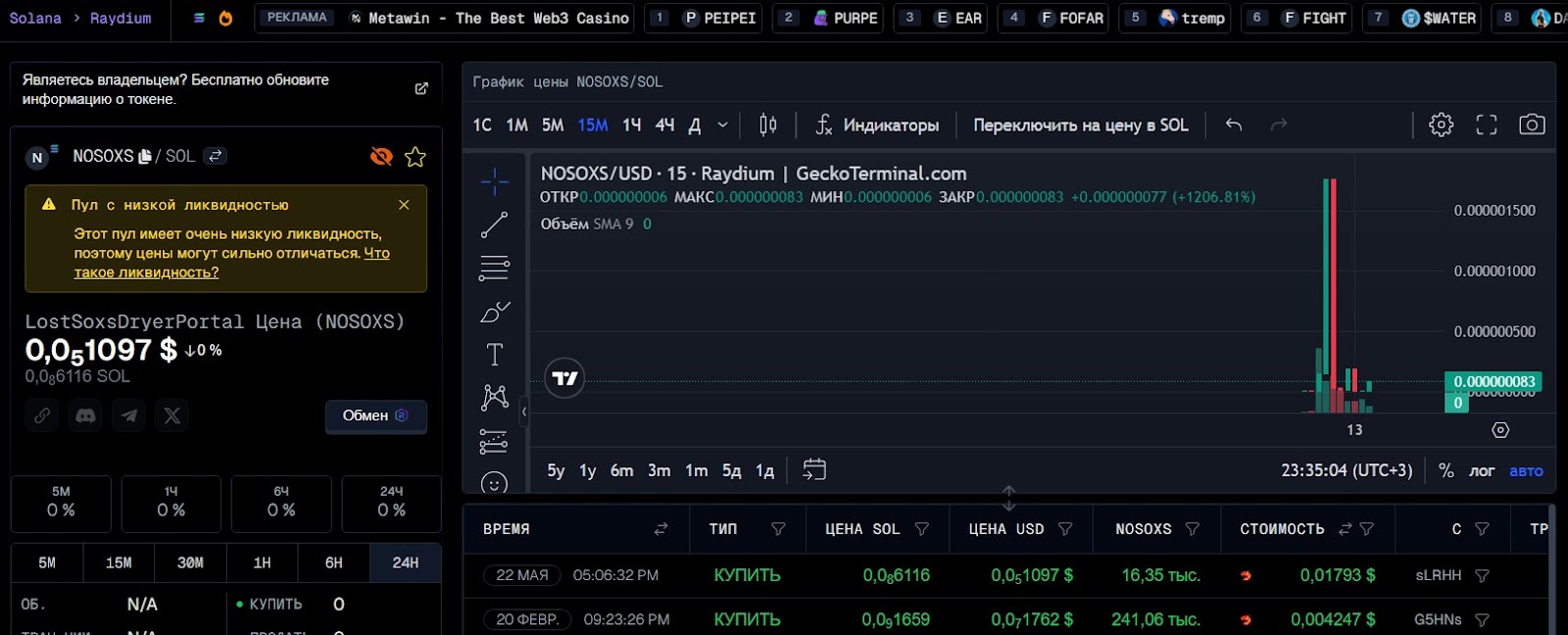Open the go-to-date calendar icon

coord(814,470)
